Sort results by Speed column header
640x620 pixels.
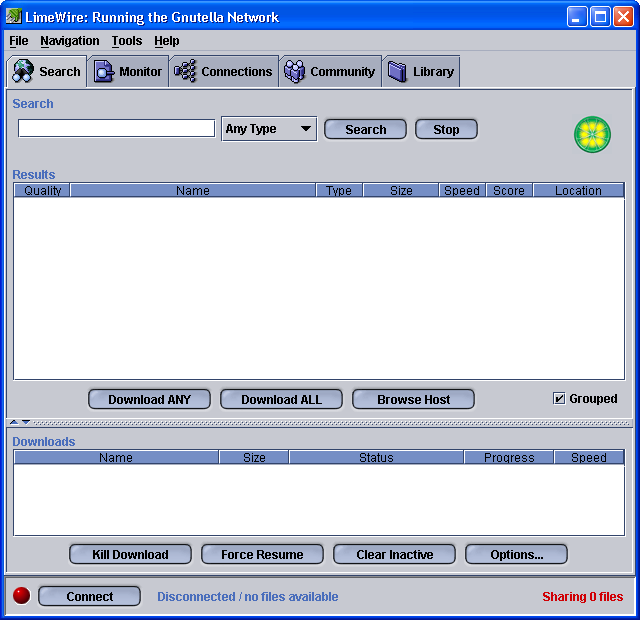click(x=462, y=190)
